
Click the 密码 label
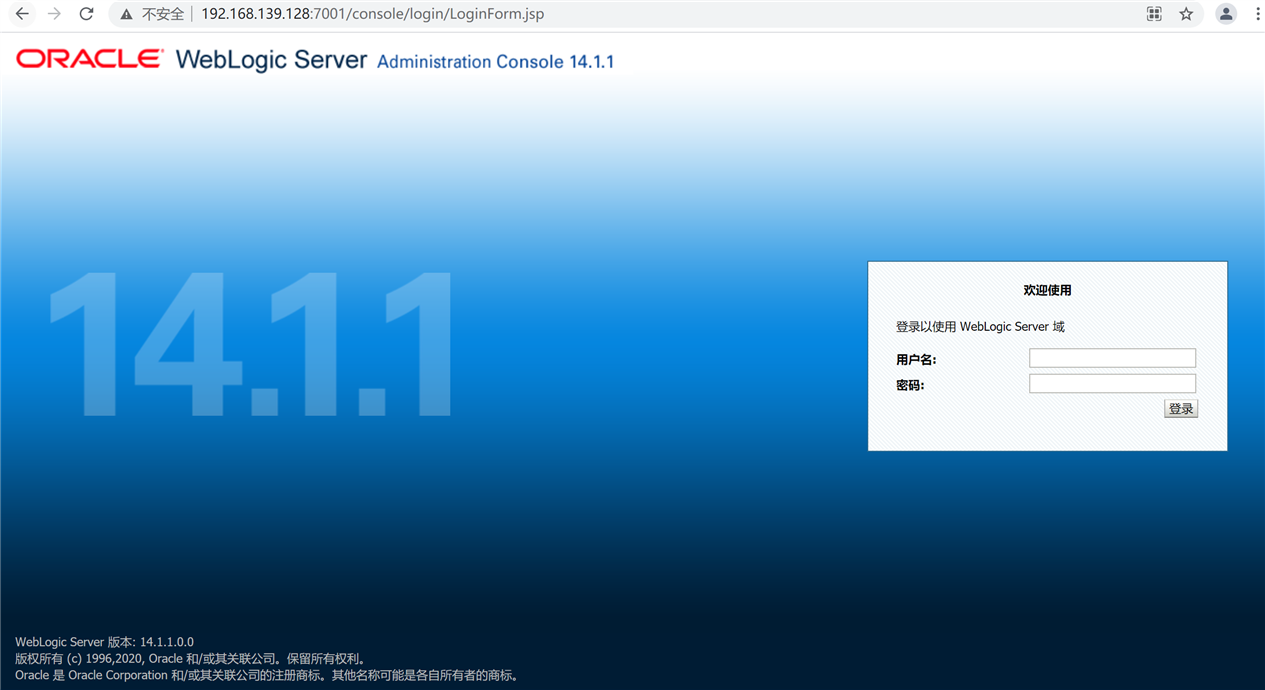pos(910,385)
